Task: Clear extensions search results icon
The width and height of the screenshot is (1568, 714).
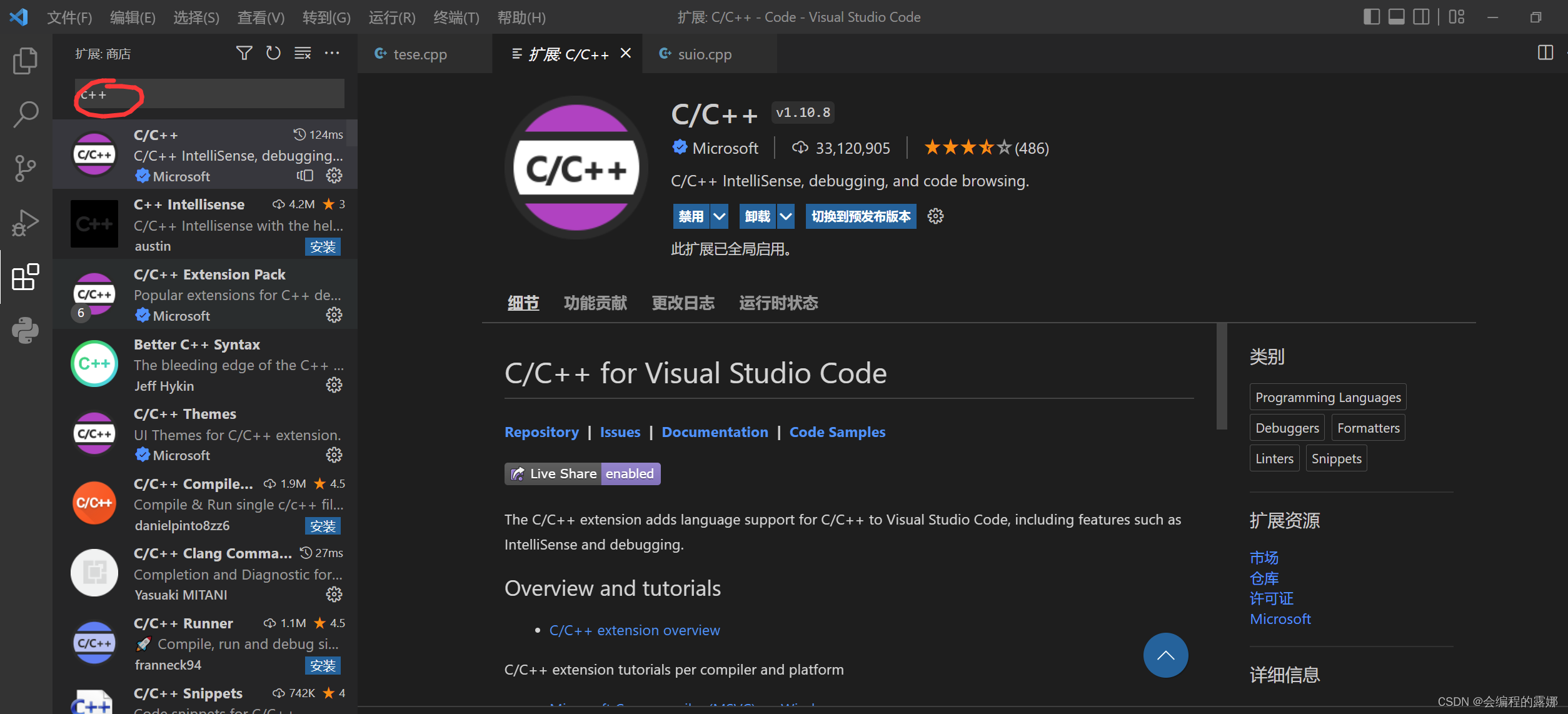Action: 303,53
